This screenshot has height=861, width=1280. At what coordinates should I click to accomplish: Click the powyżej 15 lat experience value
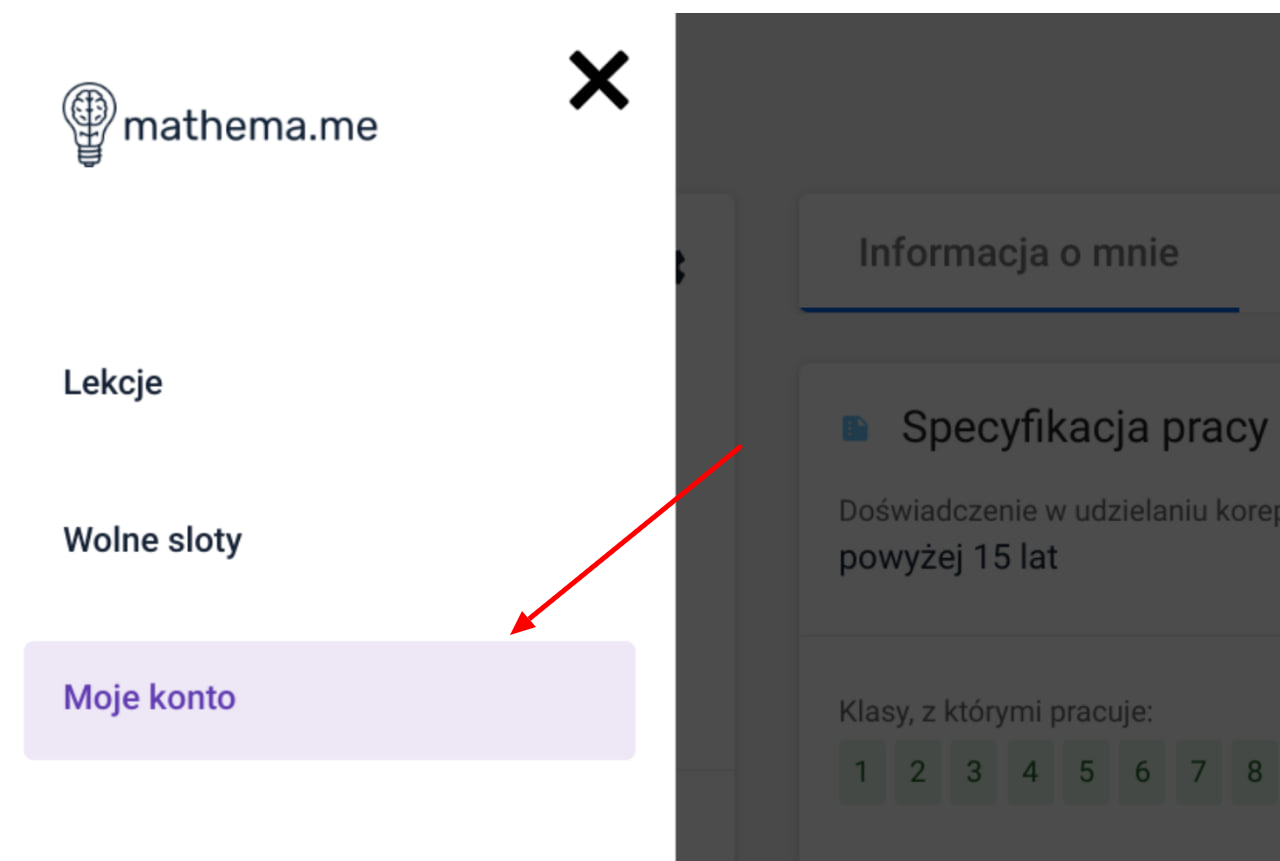pos(948,557)
